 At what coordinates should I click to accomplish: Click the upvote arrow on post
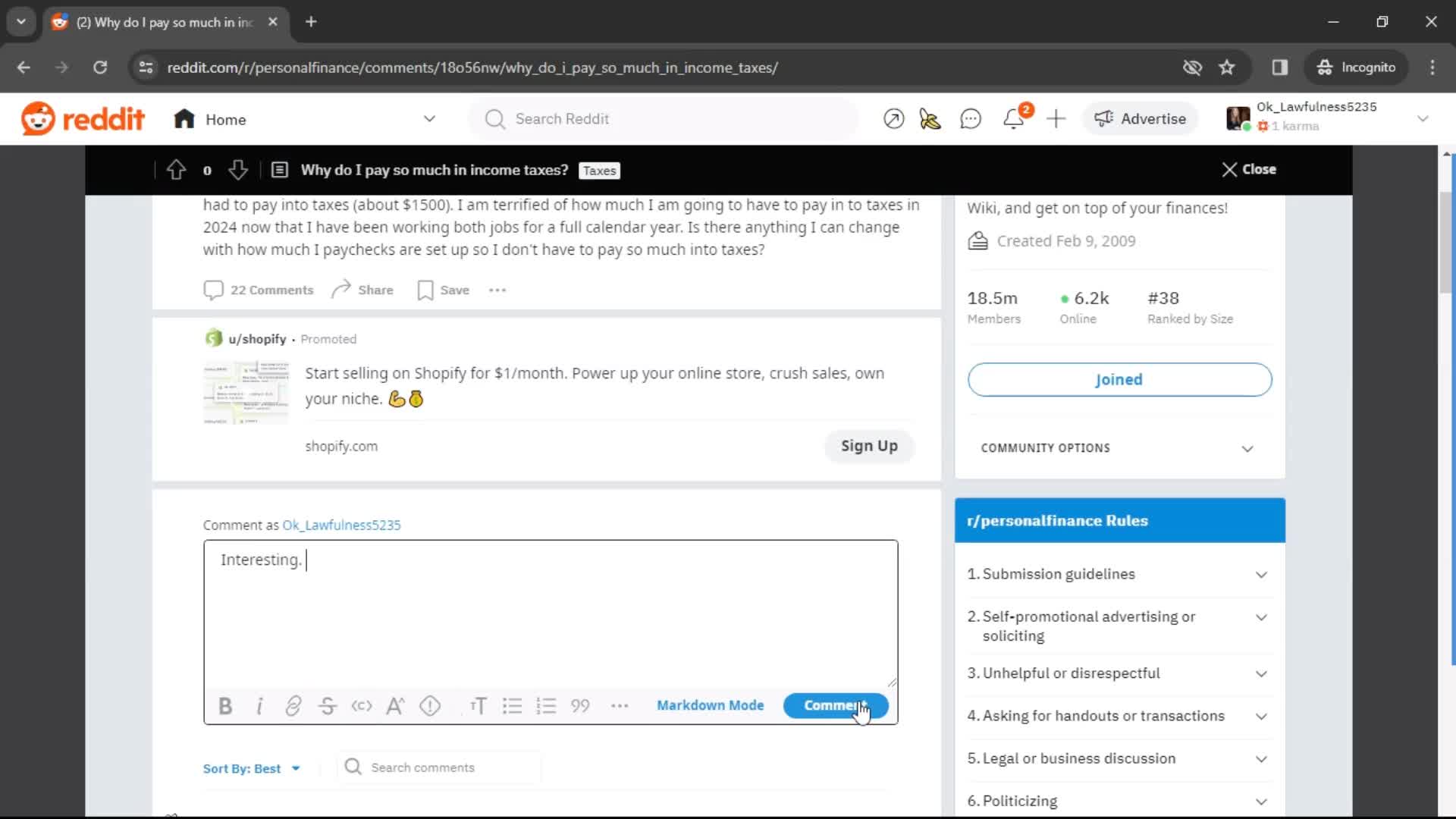tap(175, 169)
